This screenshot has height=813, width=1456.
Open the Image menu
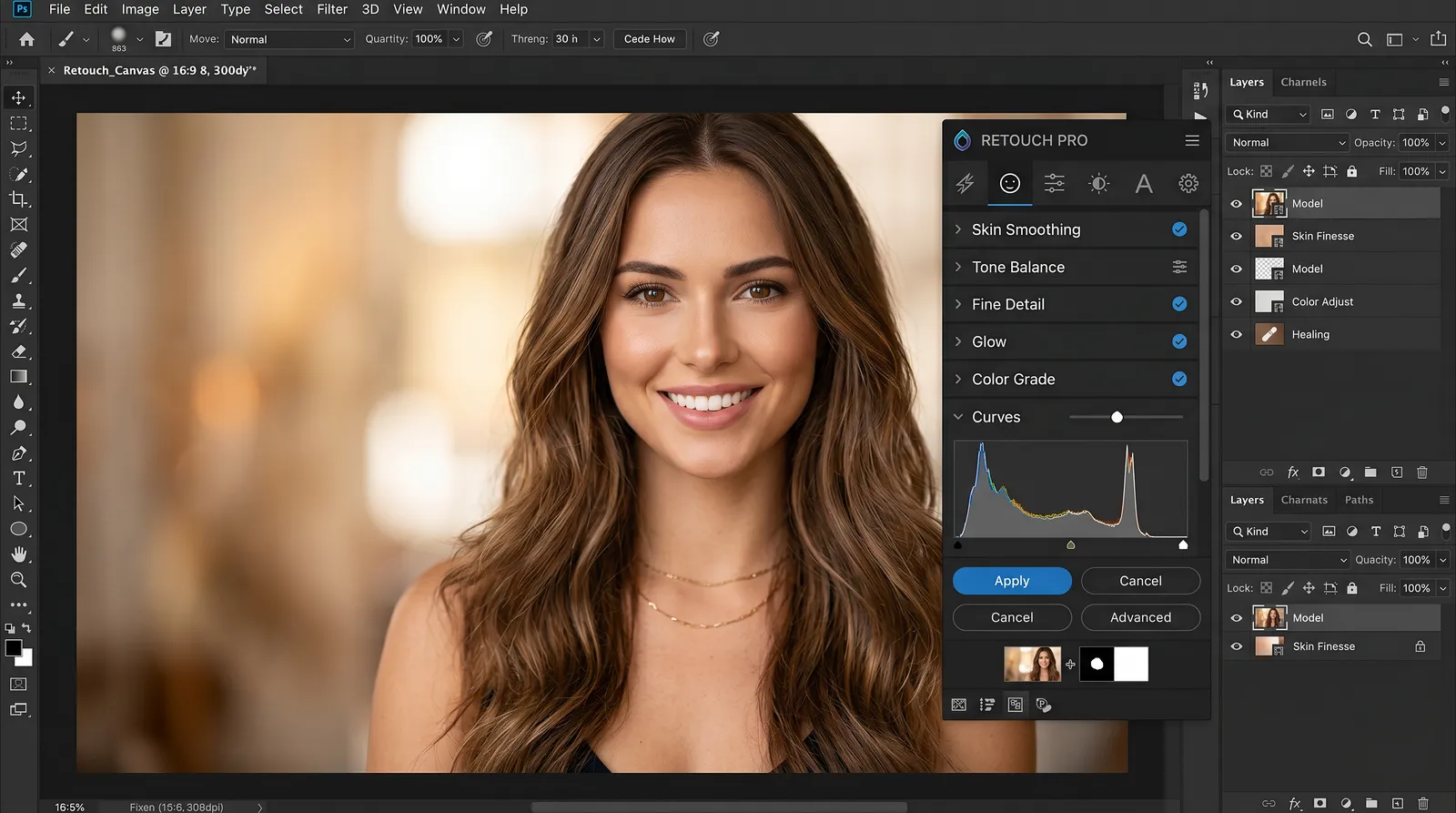pyautogui.click(x=140, y=9)
